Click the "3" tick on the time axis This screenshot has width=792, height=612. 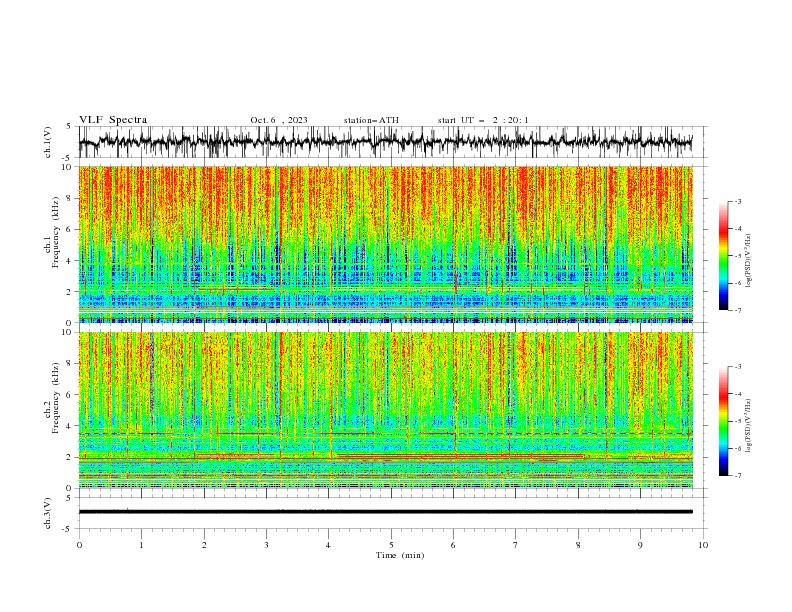(x=266, y=545)
